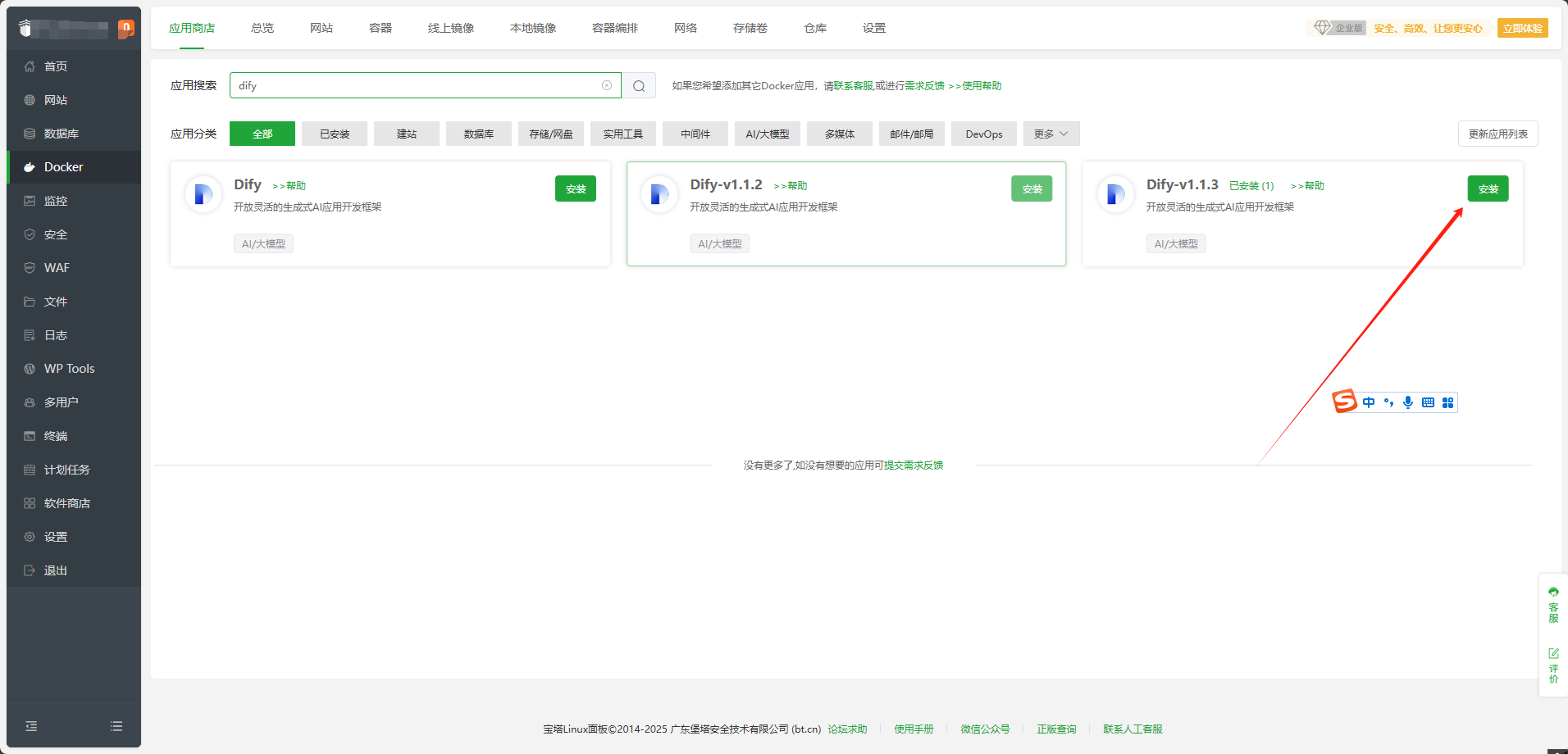Image resolution: width=1568 pixels, height=754 pixels.
Task: Clear the dify search text icon
Action: point(607,85)
